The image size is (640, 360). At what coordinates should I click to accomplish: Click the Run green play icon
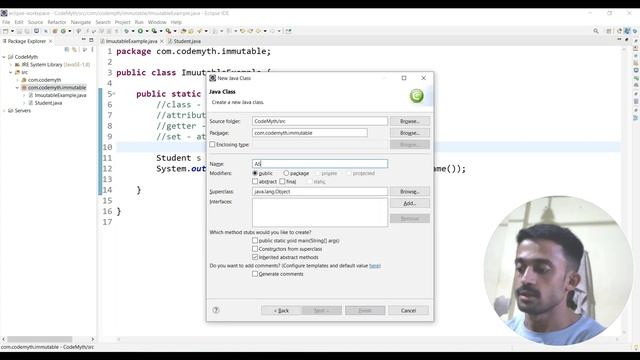click(x=140, y=31)
